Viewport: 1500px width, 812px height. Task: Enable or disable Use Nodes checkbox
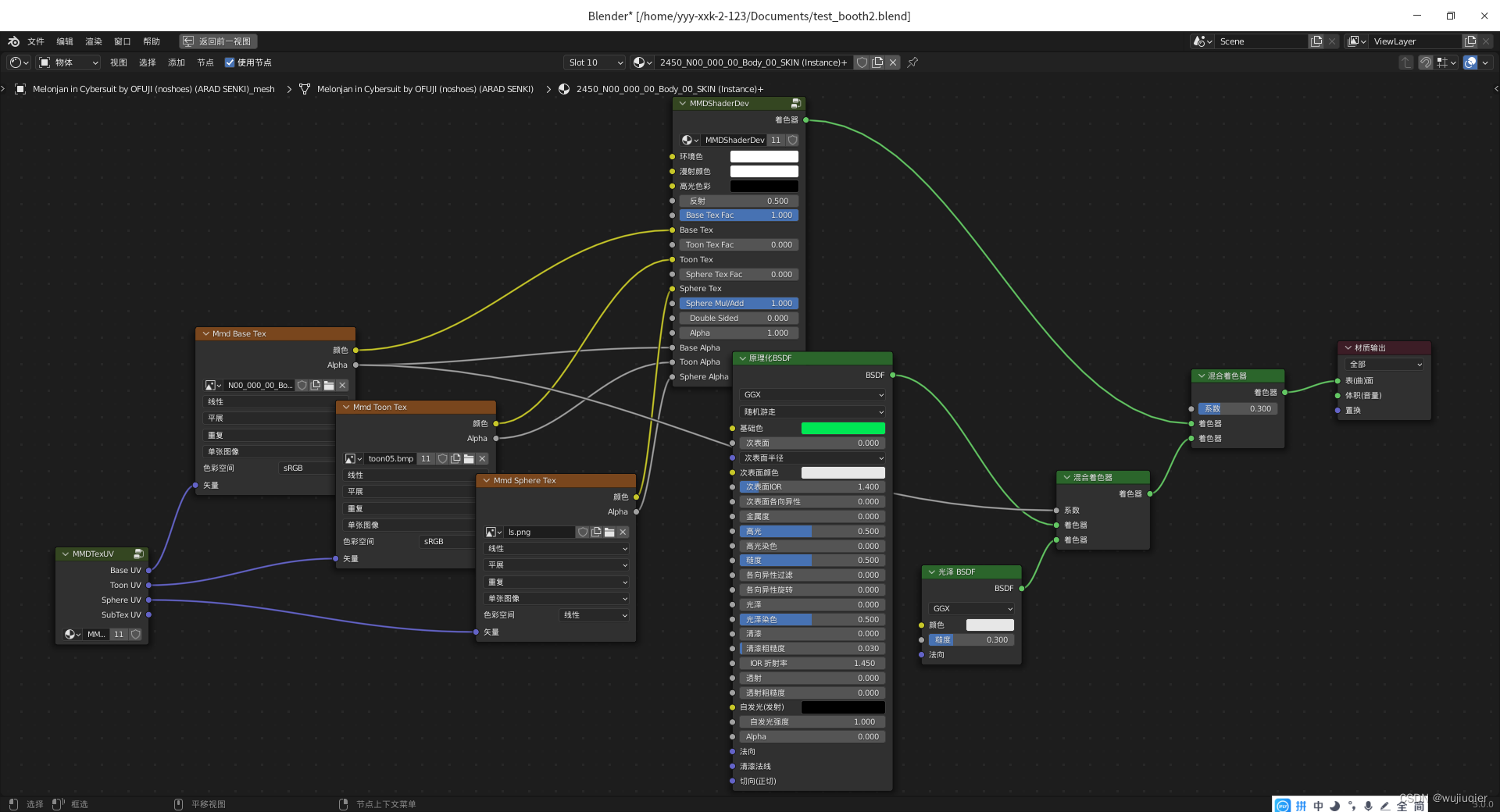[230, 62]
